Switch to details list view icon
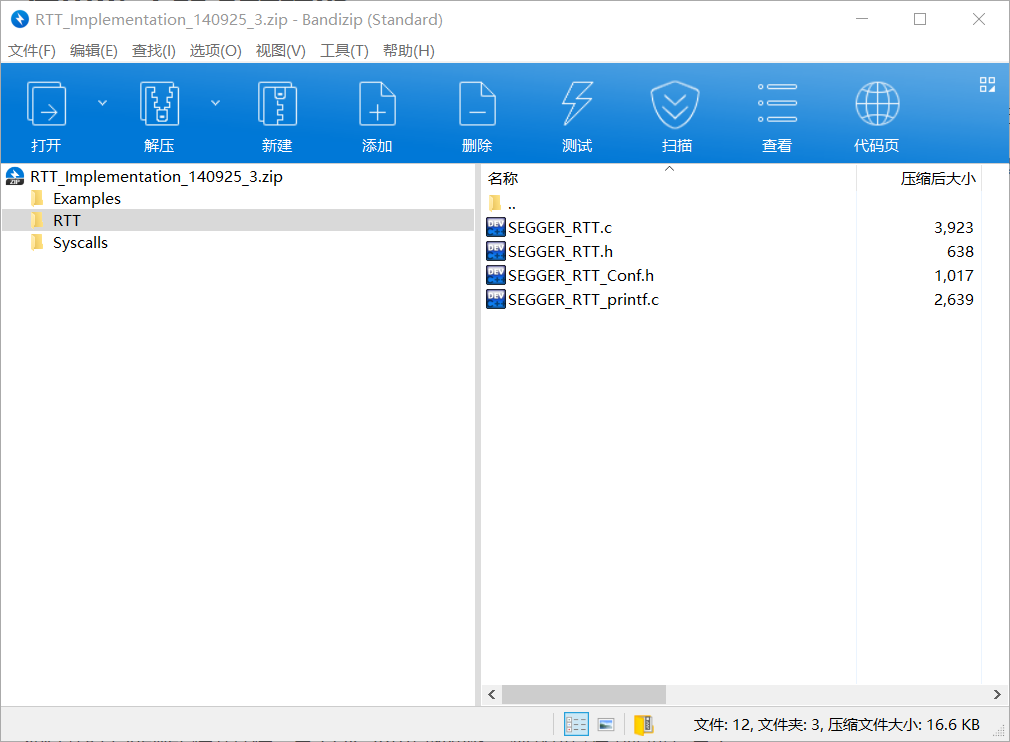 point(576,725)
